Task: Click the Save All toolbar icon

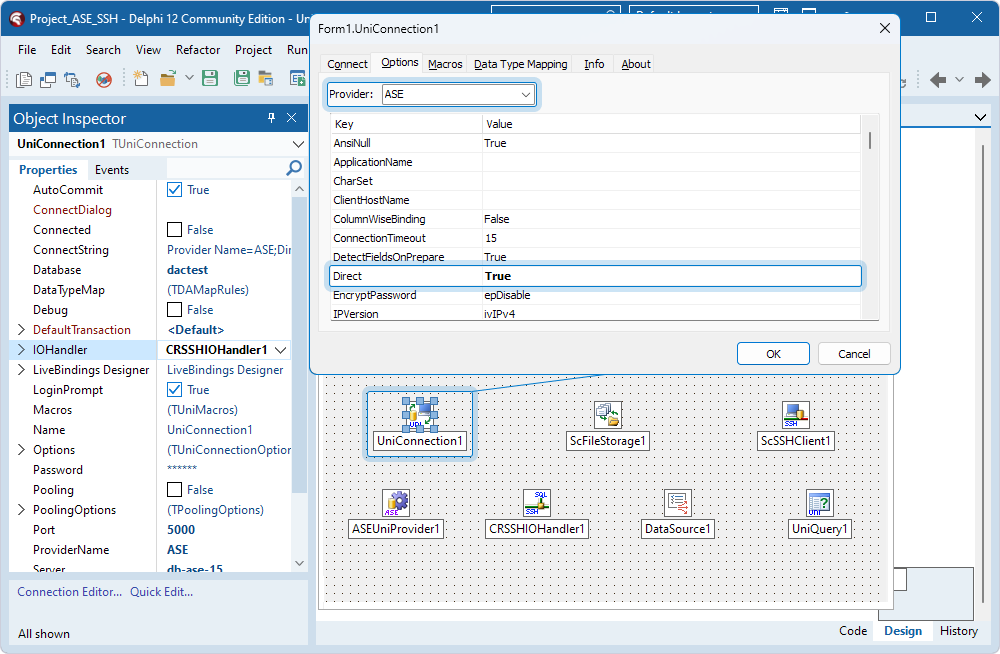Action: click(241, 78)
